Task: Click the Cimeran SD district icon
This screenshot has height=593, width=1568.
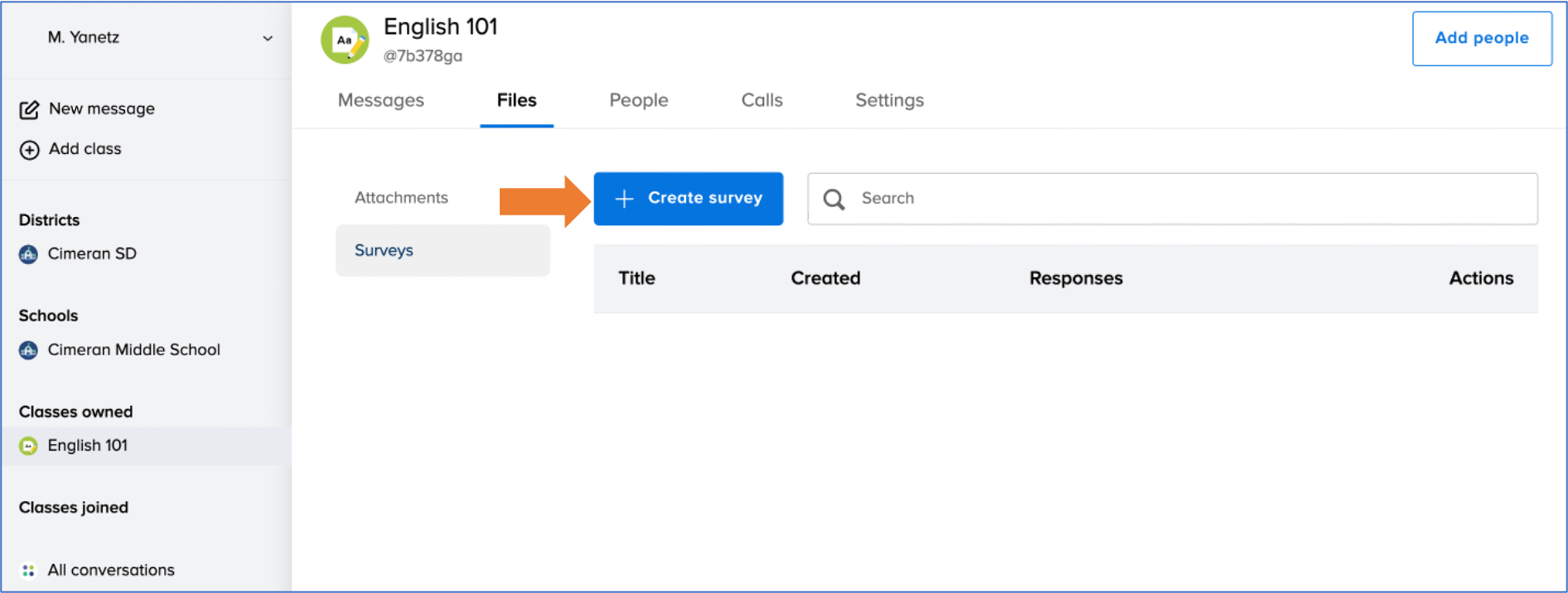Action: coord(28,254)
